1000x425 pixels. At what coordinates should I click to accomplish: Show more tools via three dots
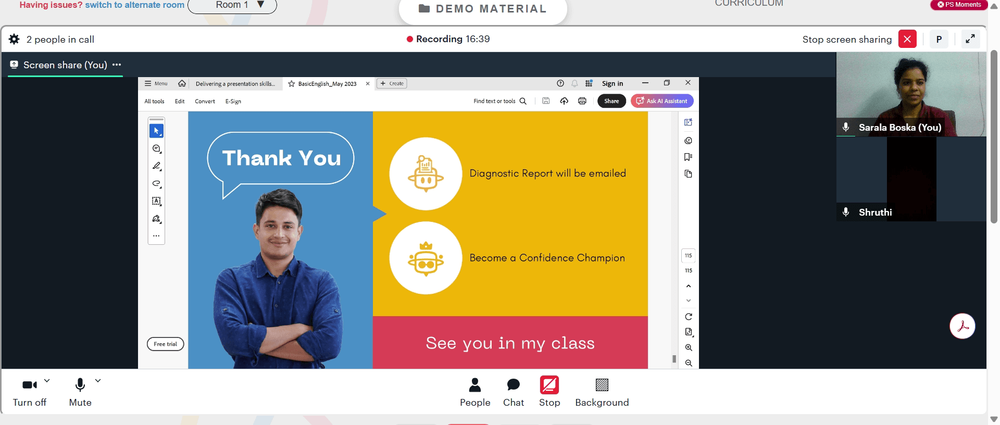pyautogui.click(x=156, y=235)
